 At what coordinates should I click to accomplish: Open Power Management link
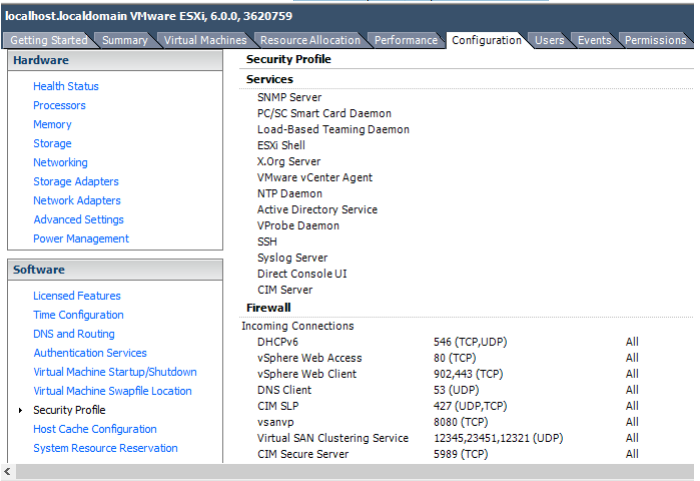pos(81,239)
